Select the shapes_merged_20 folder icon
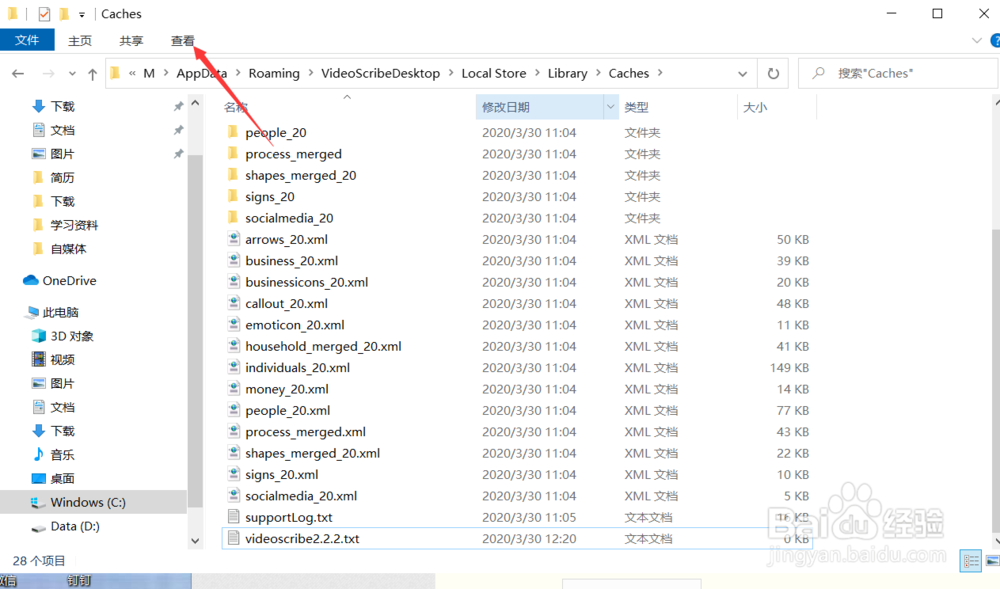Screen dimensions: 1000x589 click(x=233, y=175)
